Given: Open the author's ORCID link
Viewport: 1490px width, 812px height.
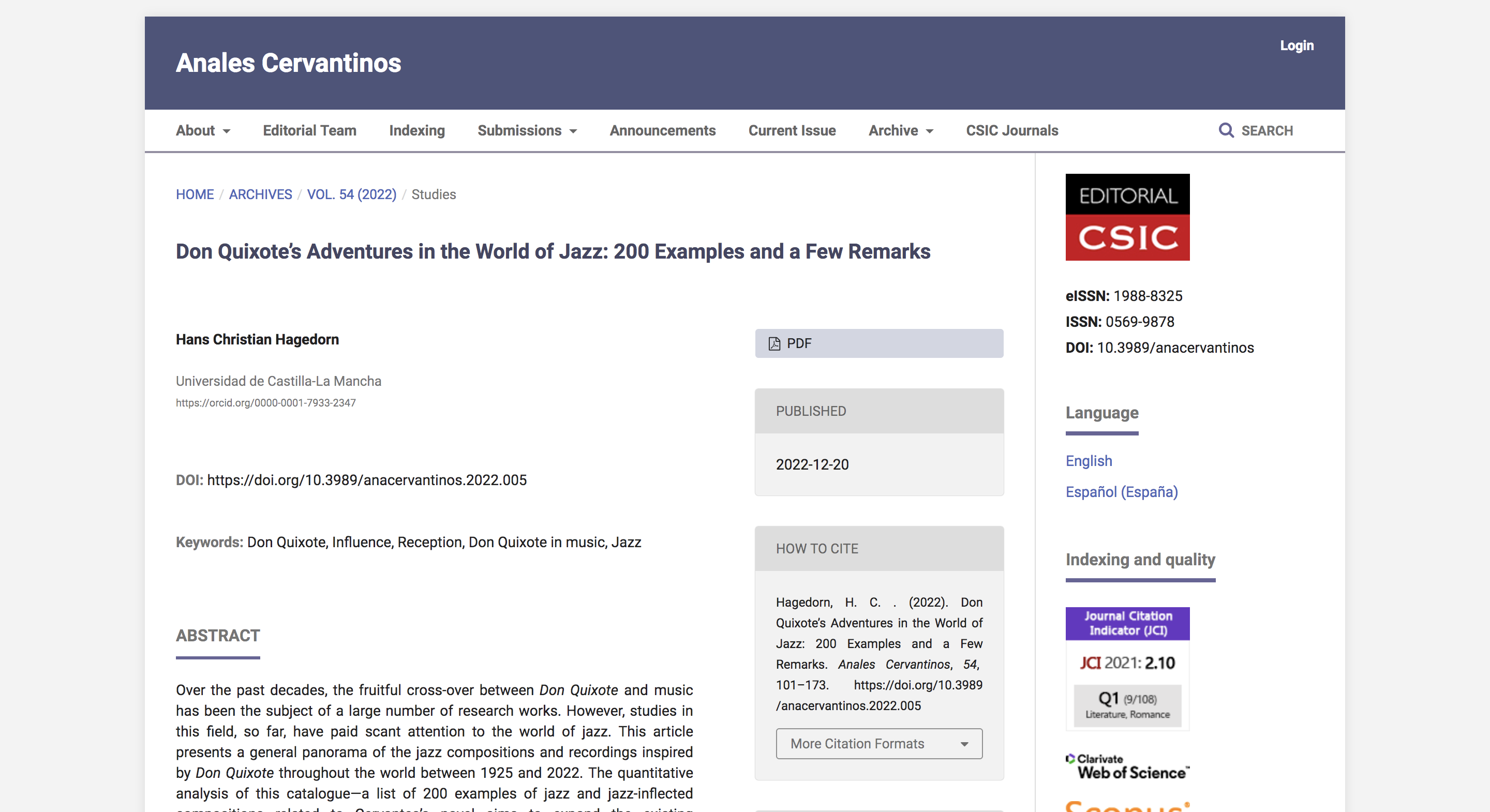Looking at the screenshot, I should pyautogui.click(x=265, y=402).
